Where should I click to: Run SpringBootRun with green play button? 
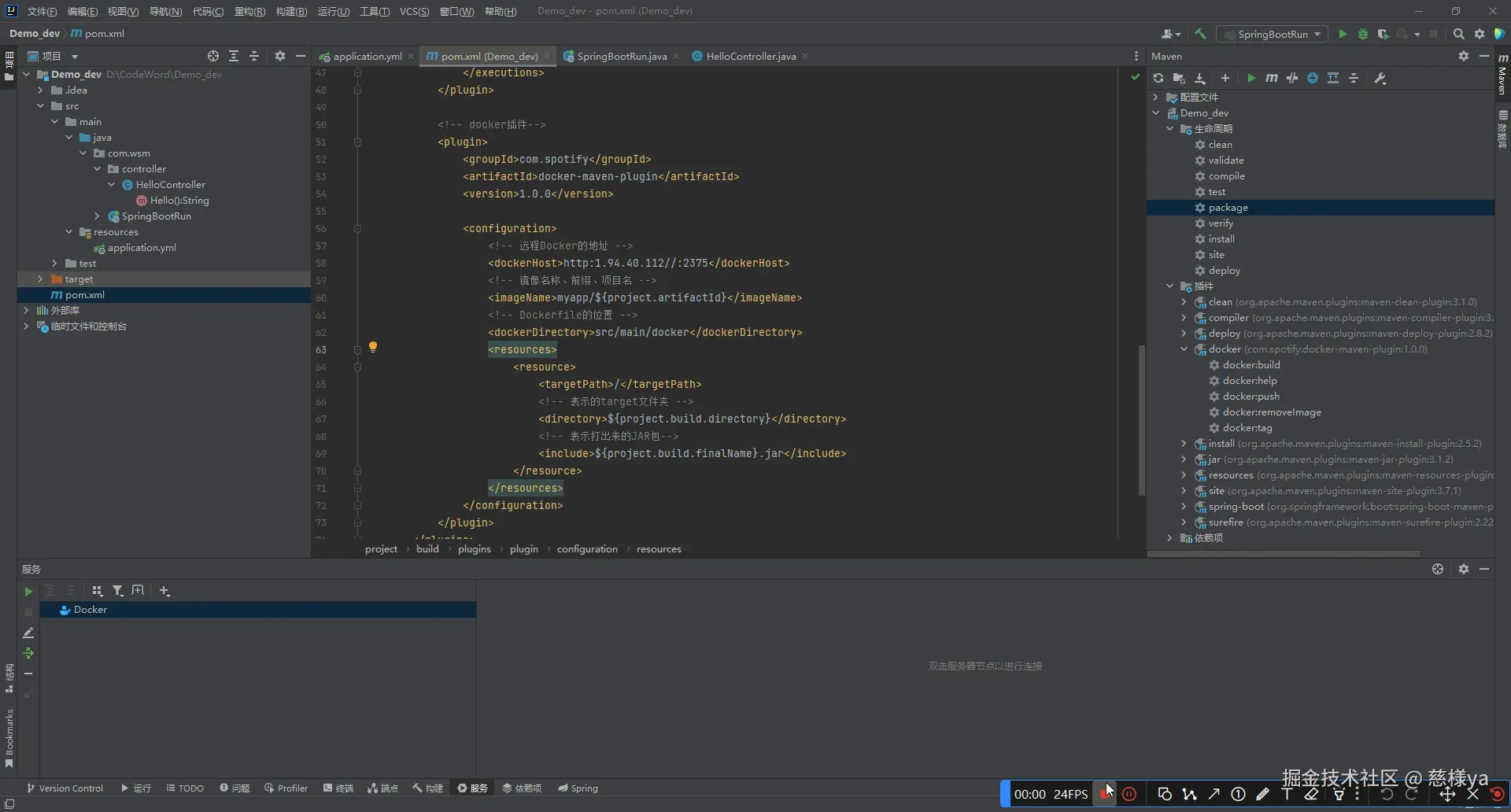pyautogui.click(x=1343, y=34)
